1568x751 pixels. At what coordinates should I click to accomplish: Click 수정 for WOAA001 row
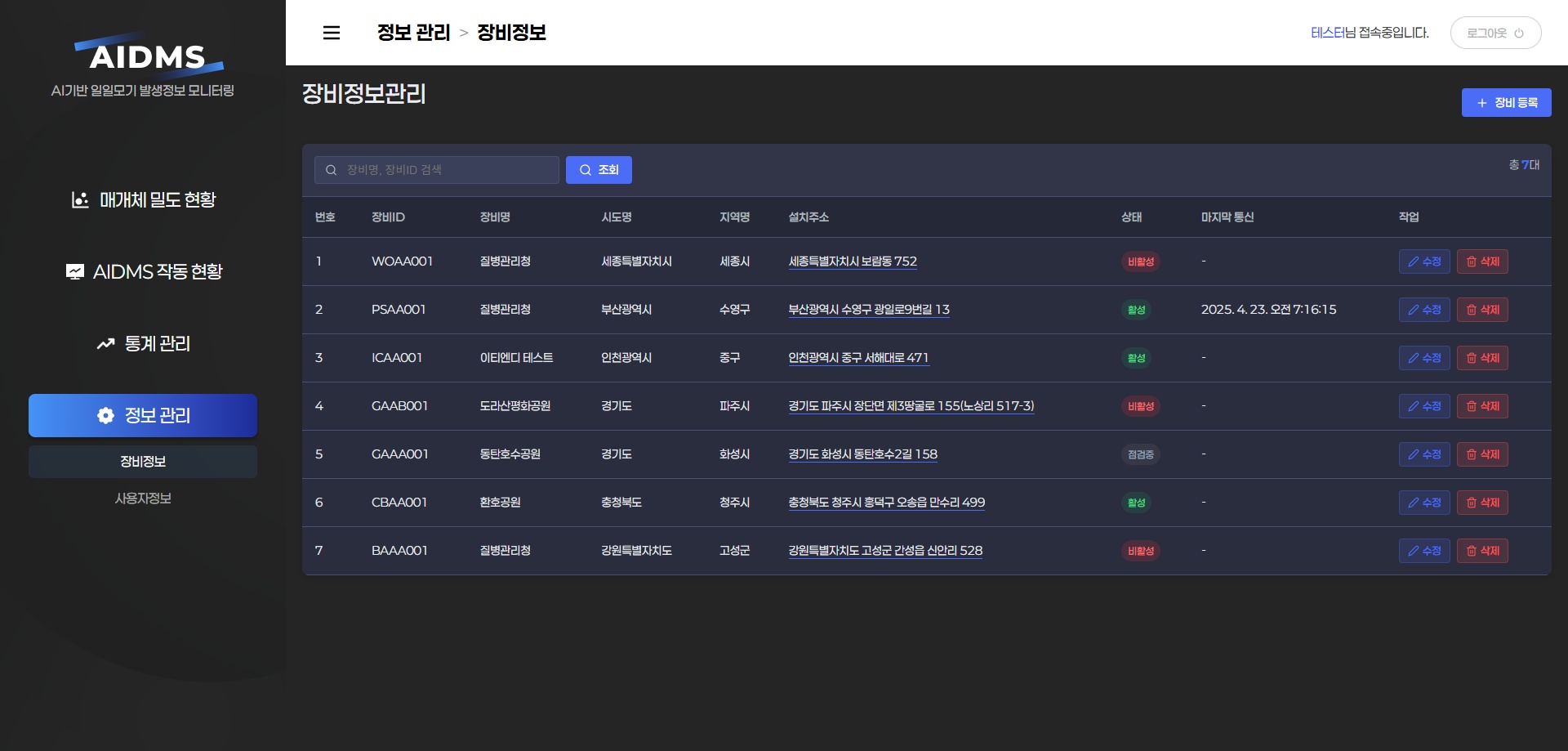coord(1424,262)
